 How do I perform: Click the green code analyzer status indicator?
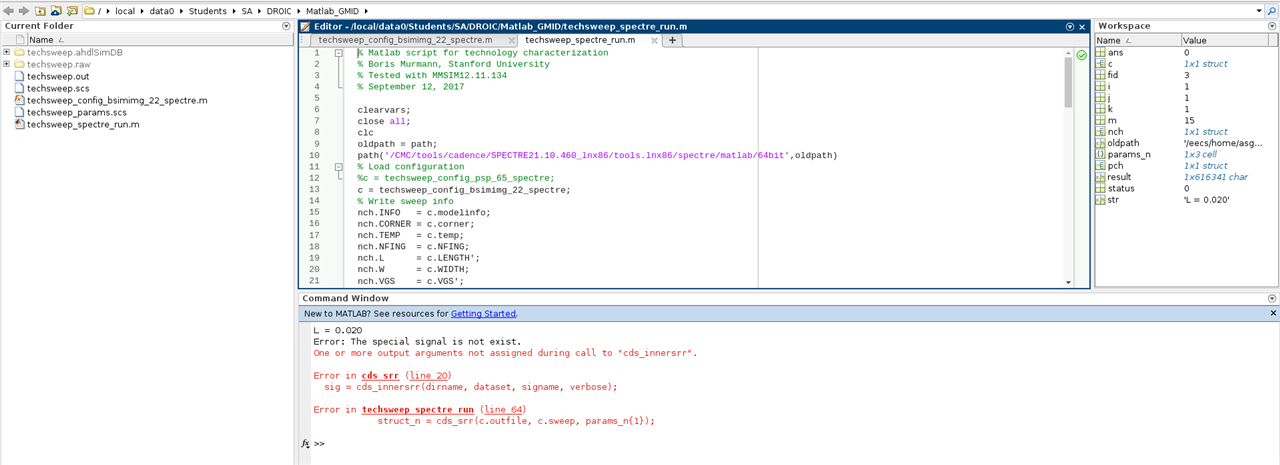(x=1081, y=55)
